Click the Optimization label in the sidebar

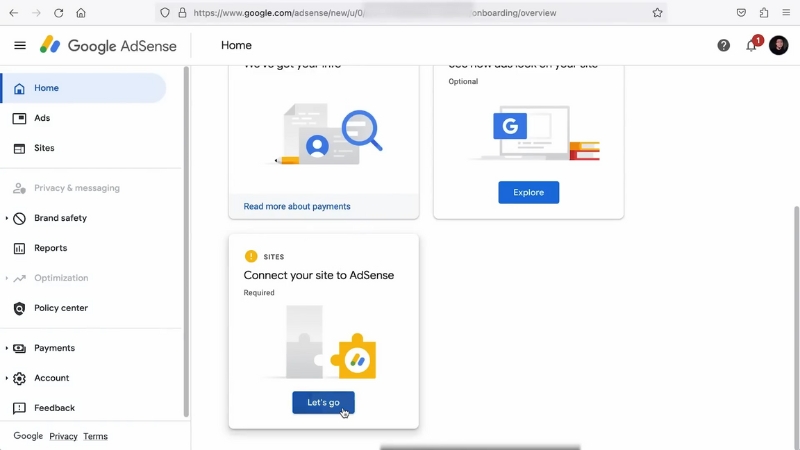61,278
